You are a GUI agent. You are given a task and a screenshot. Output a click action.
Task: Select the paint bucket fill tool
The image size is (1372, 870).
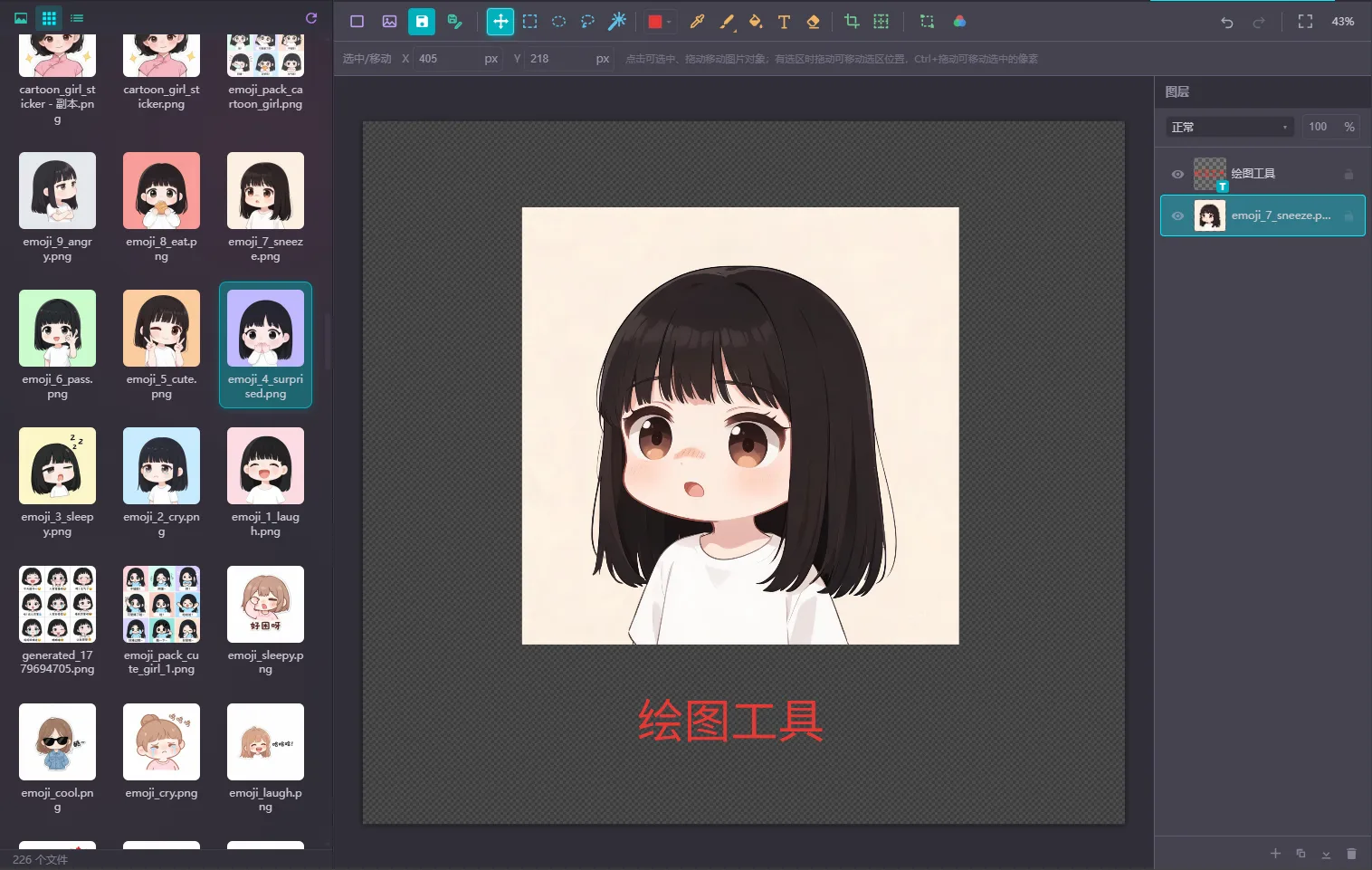[755, 22]
